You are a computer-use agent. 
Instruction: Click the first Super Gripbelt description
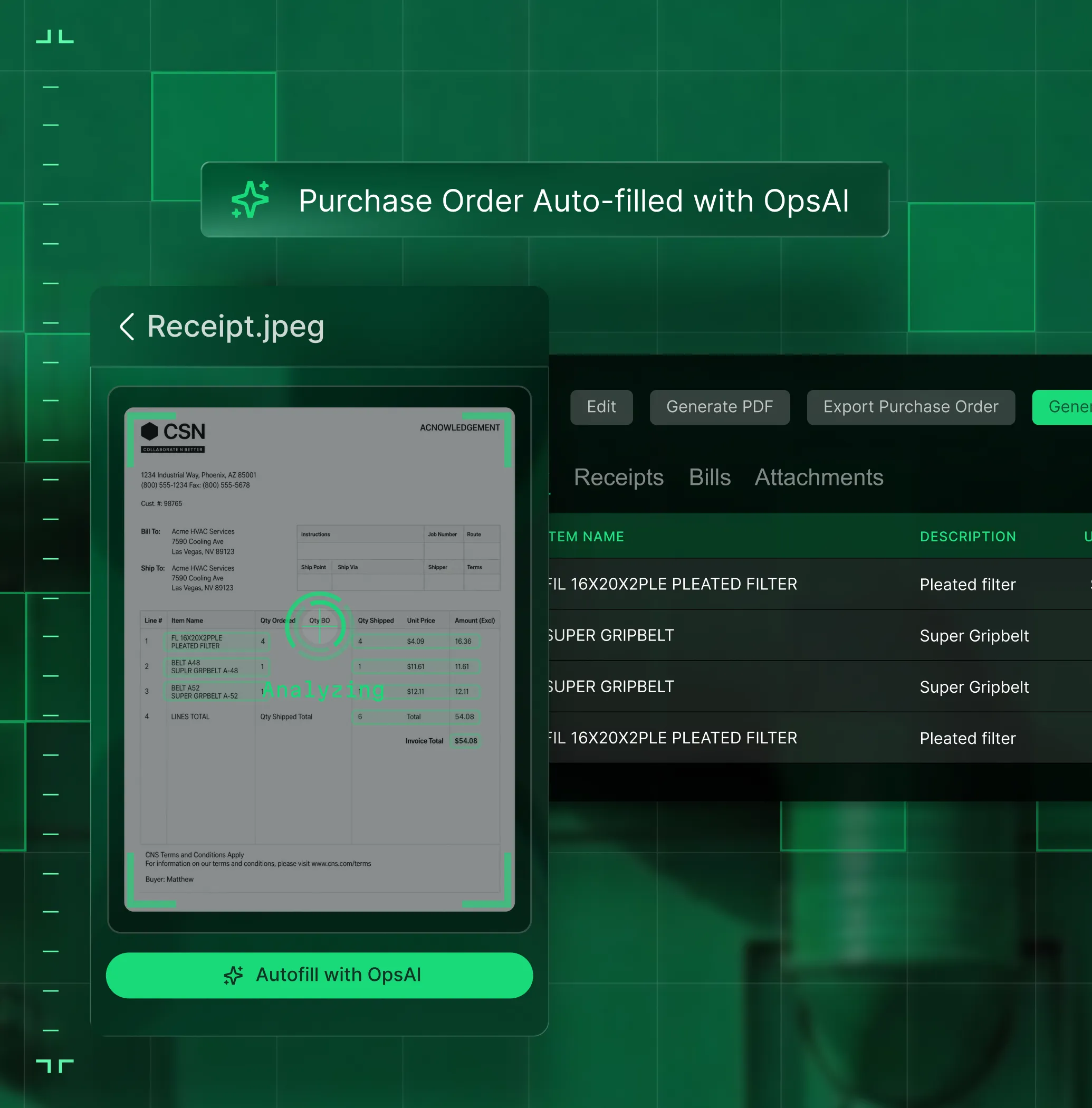coord(974,635)
